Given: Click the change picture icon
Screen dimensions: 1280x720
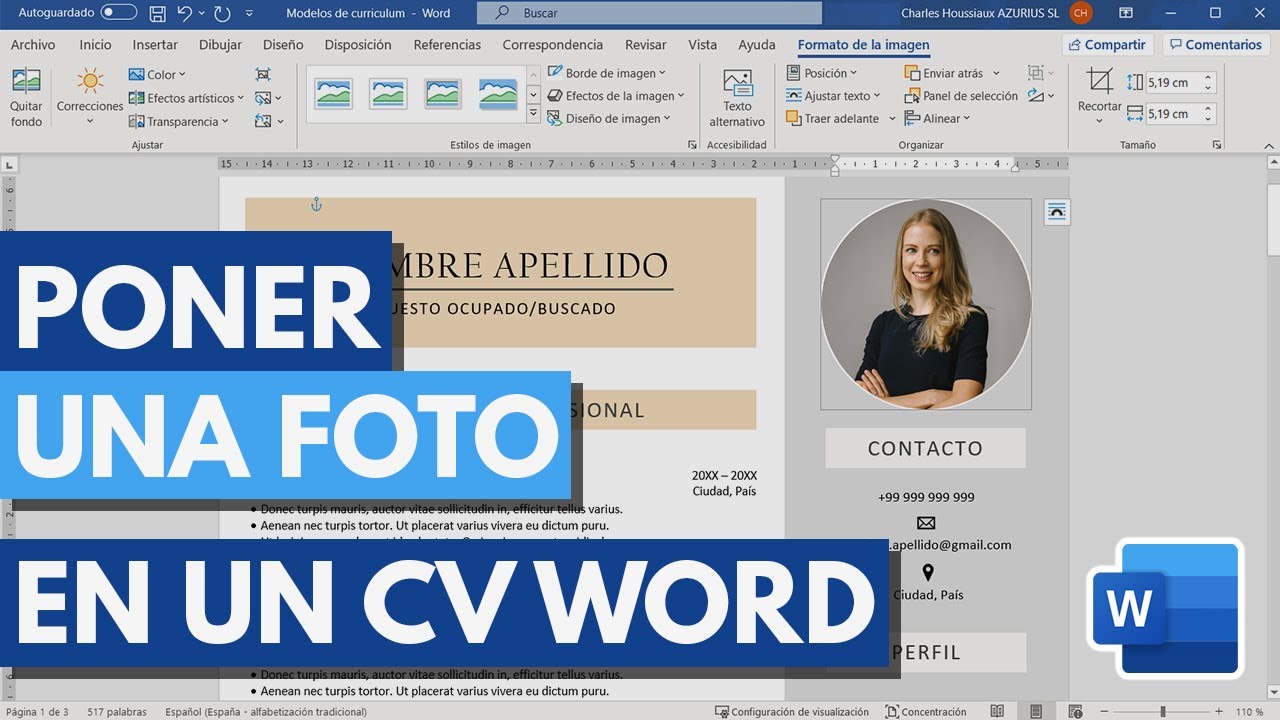Looking at the screenshot, I should [263, 98].
